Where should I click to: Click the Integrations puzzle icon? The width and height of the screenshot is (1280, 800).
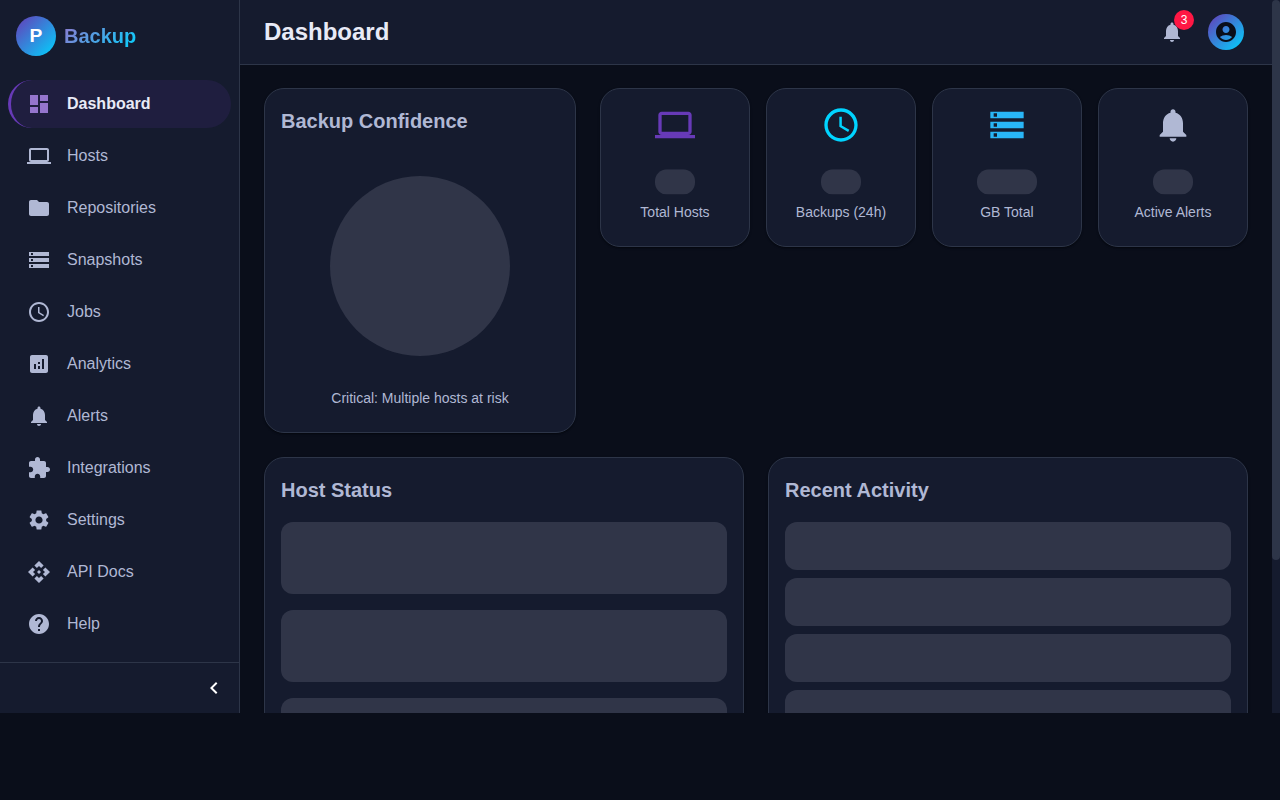38,467
